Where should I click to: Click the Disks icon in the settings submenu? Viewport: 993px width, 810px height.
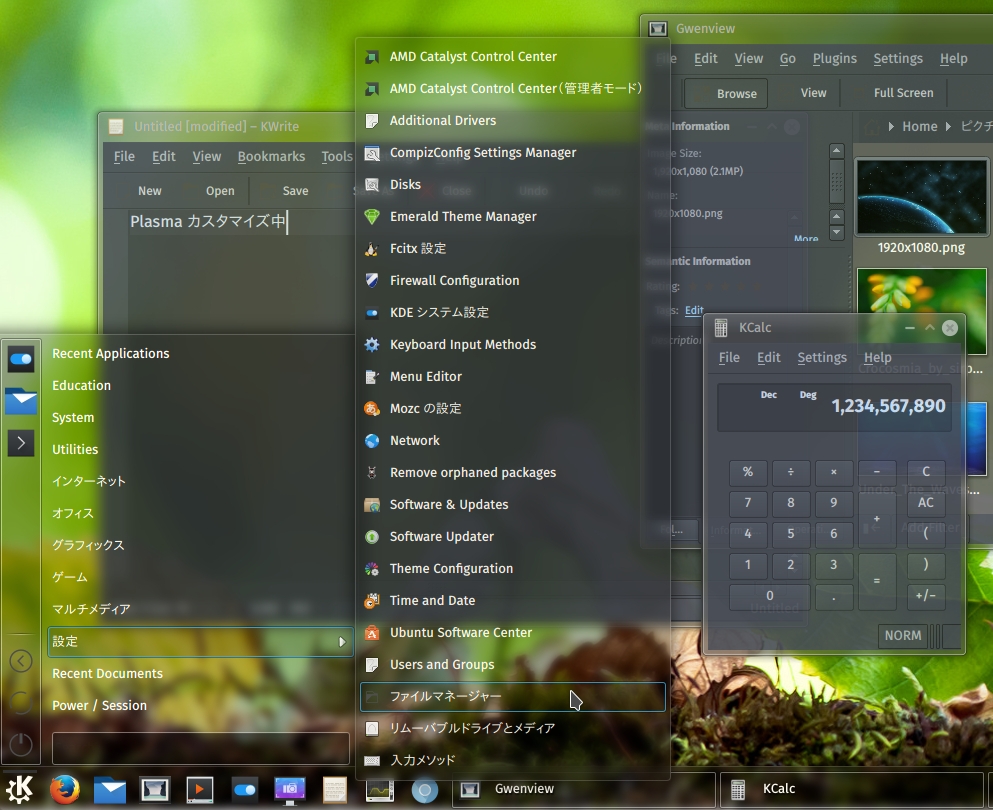point(372,185)
